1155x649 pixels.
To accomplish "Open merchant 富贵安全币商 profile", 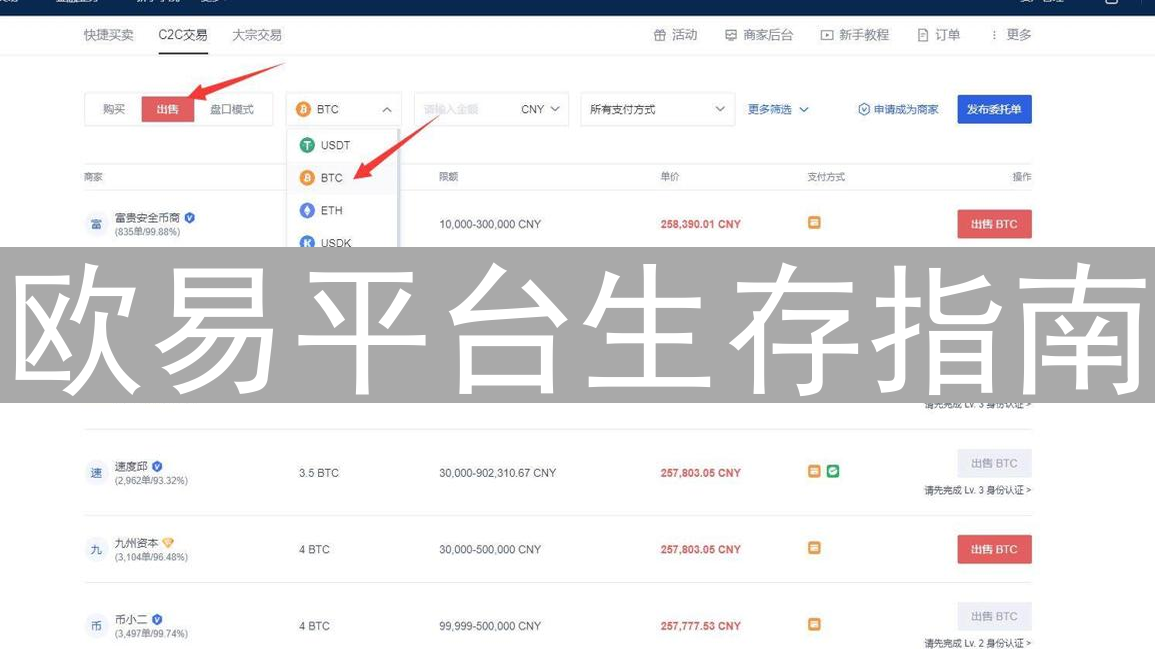I will pyautogui.click(x=147, y=217).
